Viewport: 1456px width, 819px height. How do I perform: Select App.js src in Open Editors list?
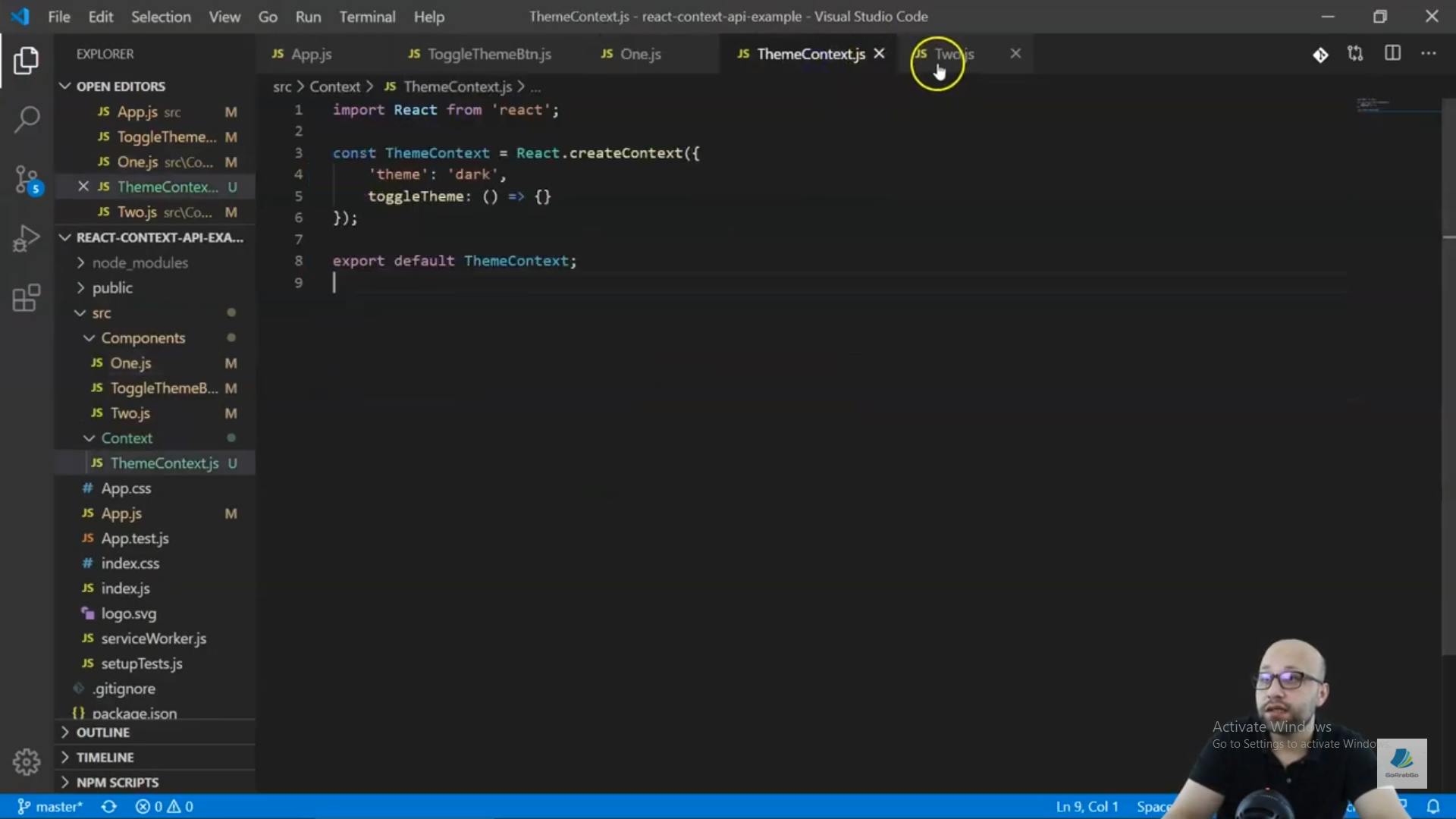pos(149,111)
